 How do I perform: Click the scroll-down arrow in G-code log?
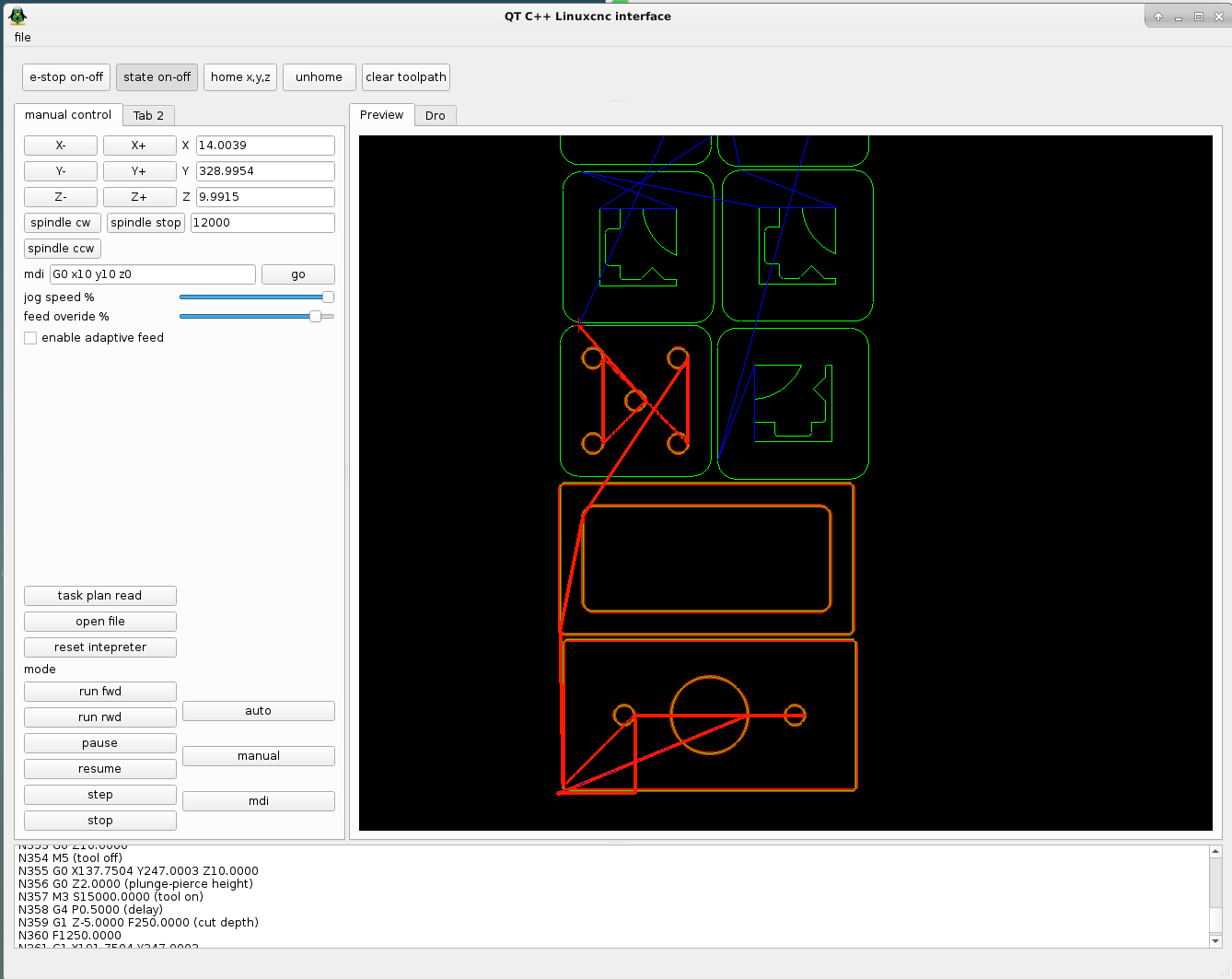click(1215, 940)
